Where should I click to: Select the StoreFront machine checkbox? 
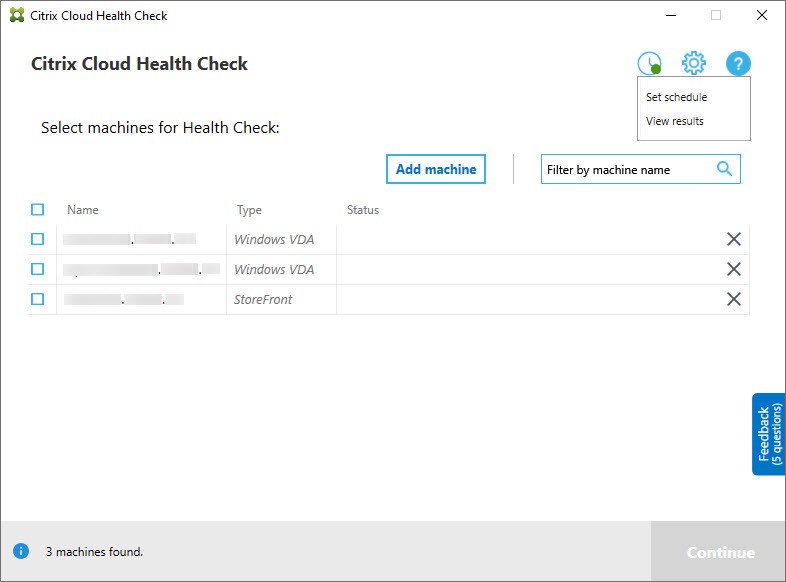click(x=38, y=299)
